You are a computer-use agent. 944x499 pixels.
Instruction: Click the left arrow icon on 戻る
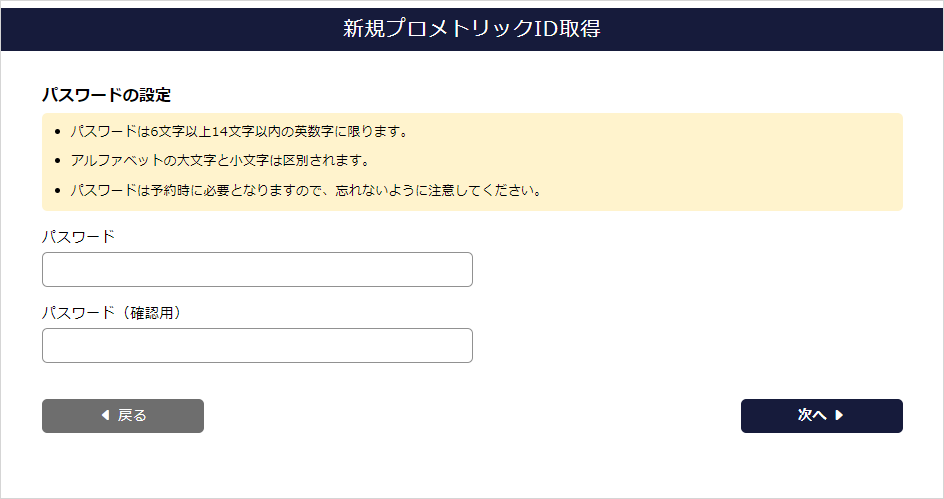pos(105,416)
